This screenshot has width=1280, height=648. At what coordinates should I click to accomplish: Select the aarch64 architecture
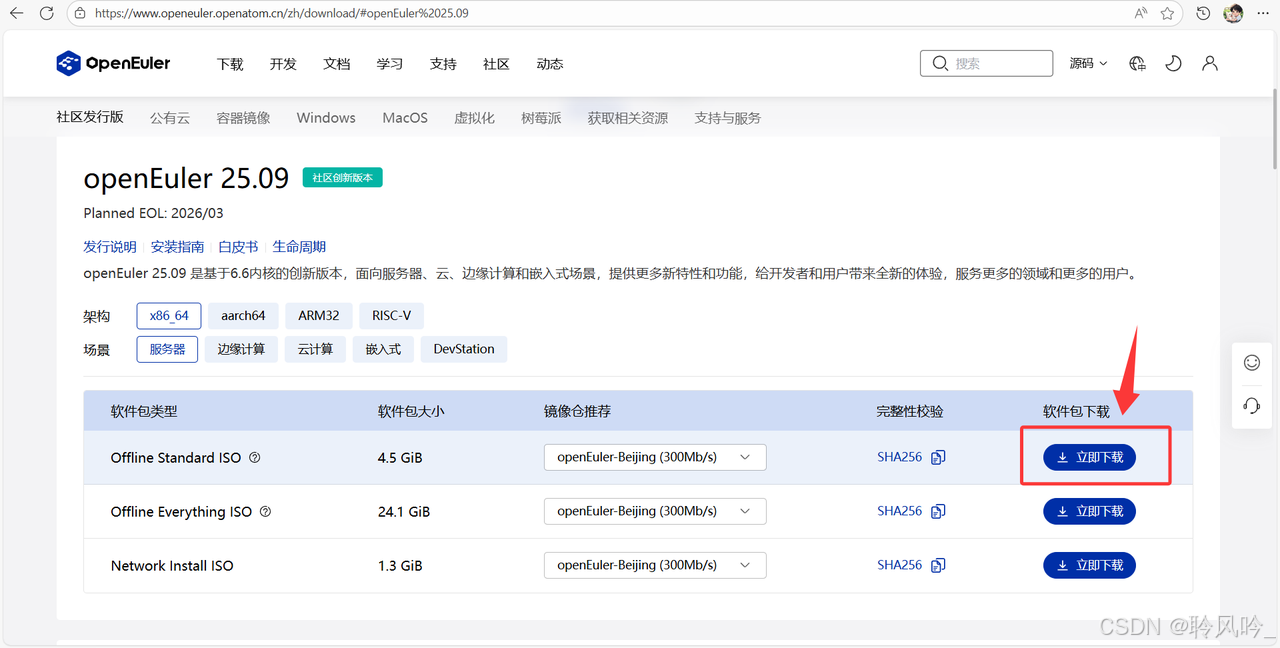(243, 315)
